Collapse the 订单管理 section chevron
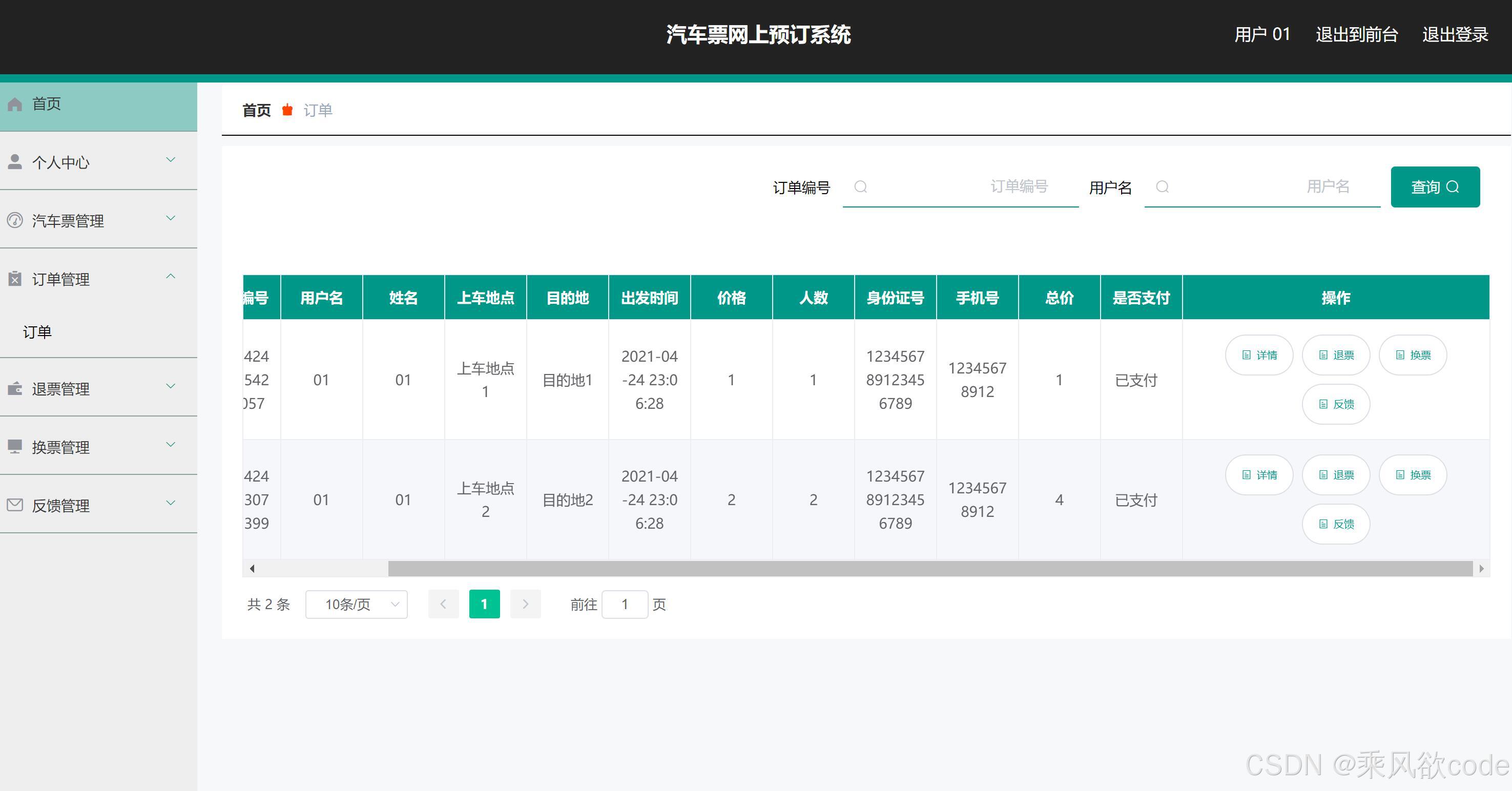 coord(171,276)
